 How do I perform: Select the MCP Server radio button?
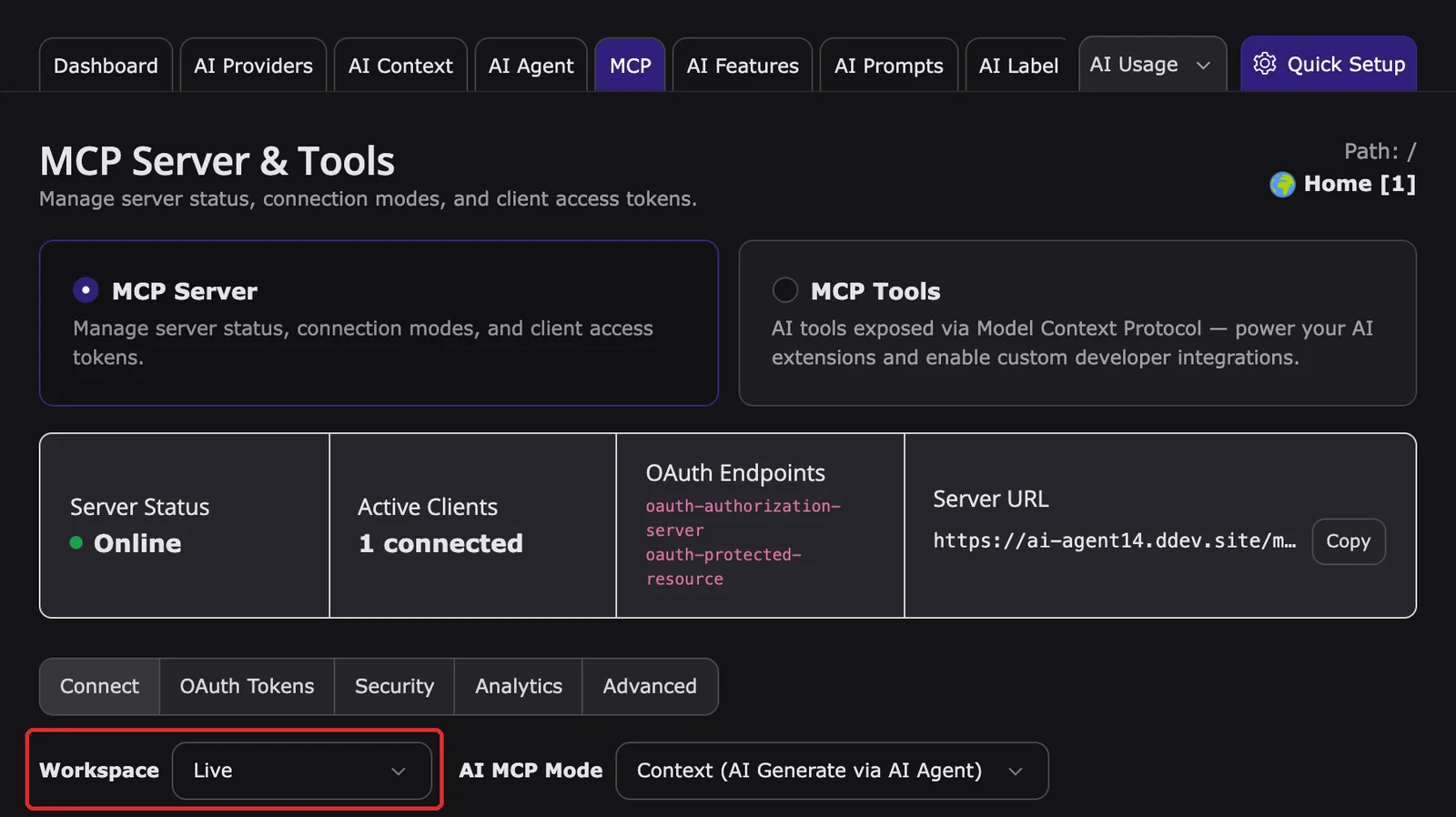tap(86, 290)
